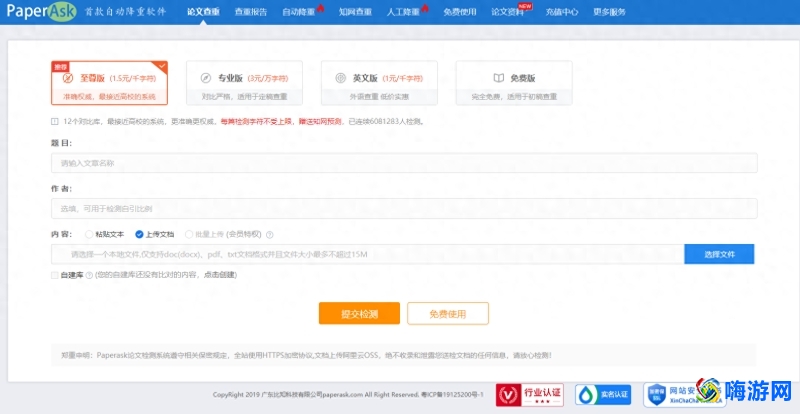This screenshot has height=414, width=800.
Task: Open the 知网查重 menu item
Action: pyautogui.click(x=355, y=12)
